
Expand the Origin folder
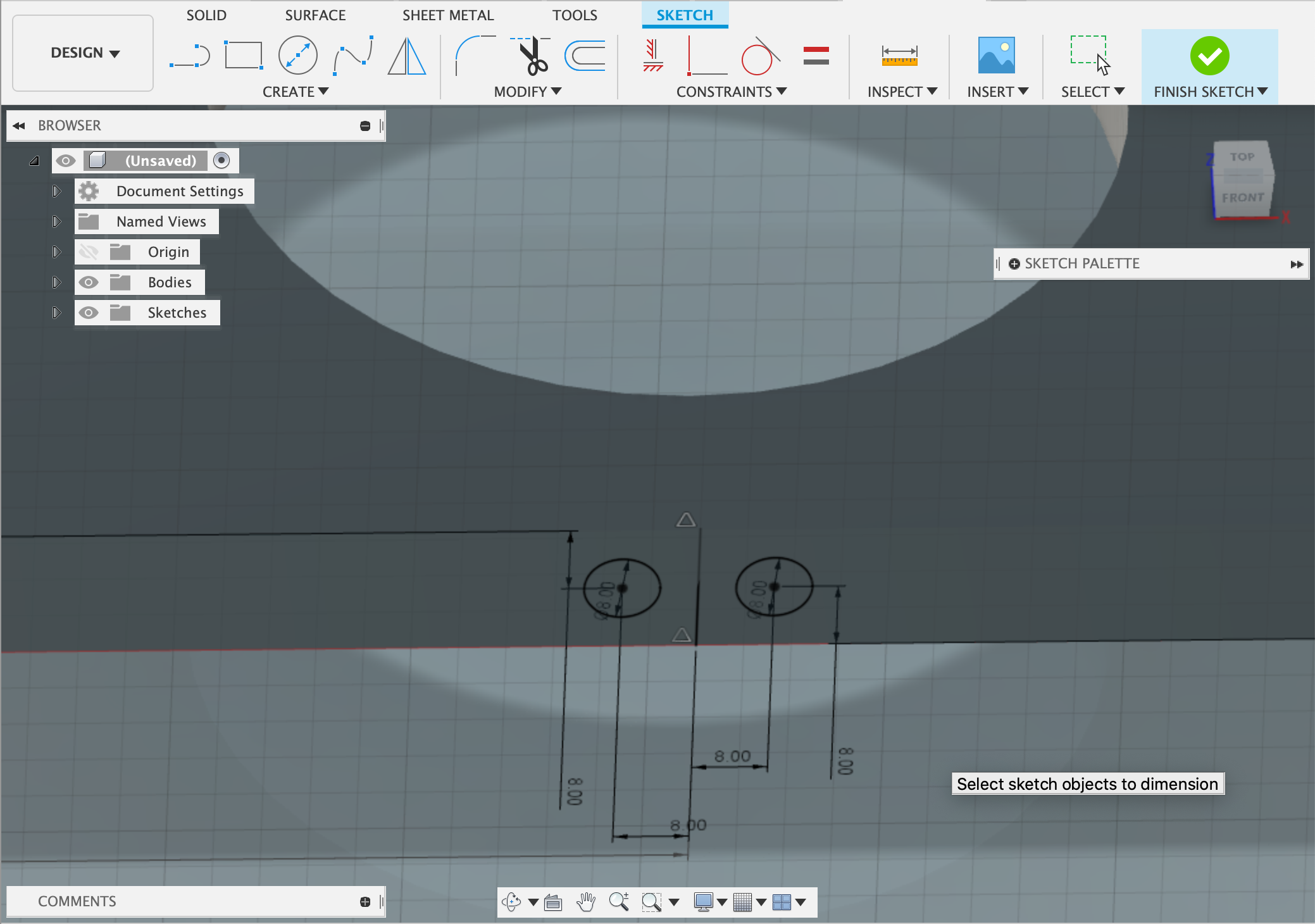click(x=54, y=252)
